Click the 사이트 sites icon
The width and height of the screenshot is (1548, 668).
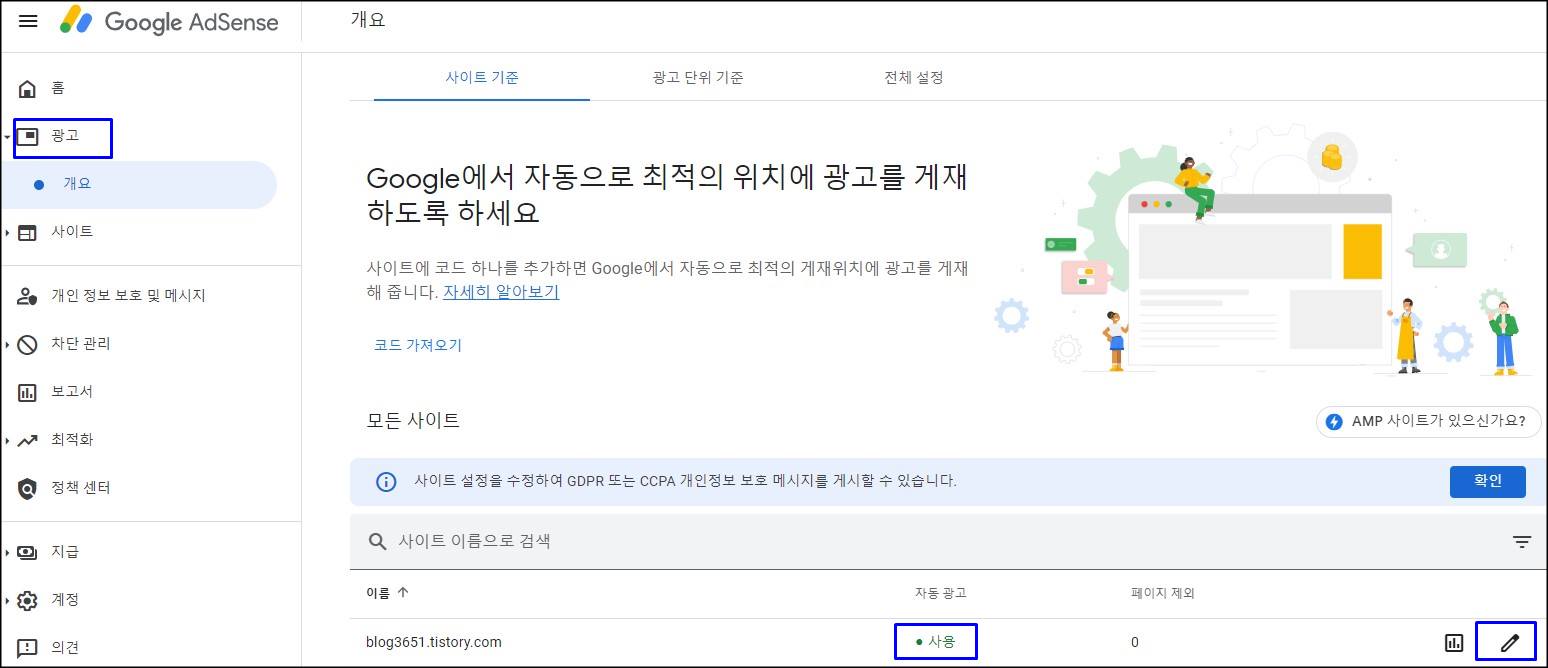pos(28,232)
